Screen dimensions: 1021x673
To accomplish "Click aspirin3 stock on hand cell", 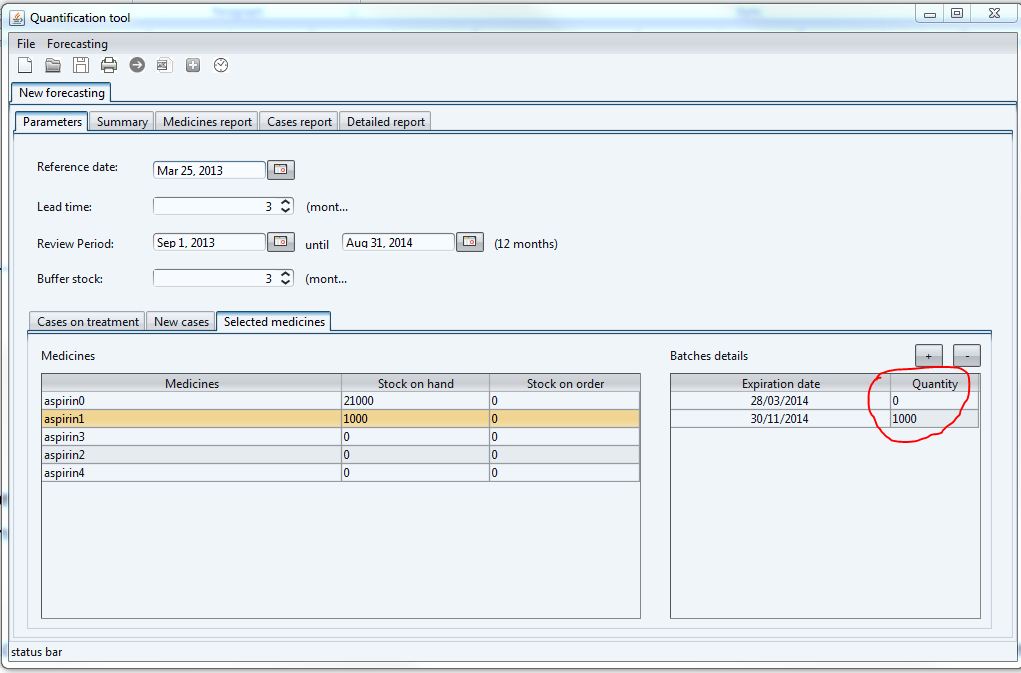I will pyautogui.click(x=415, y=437).
